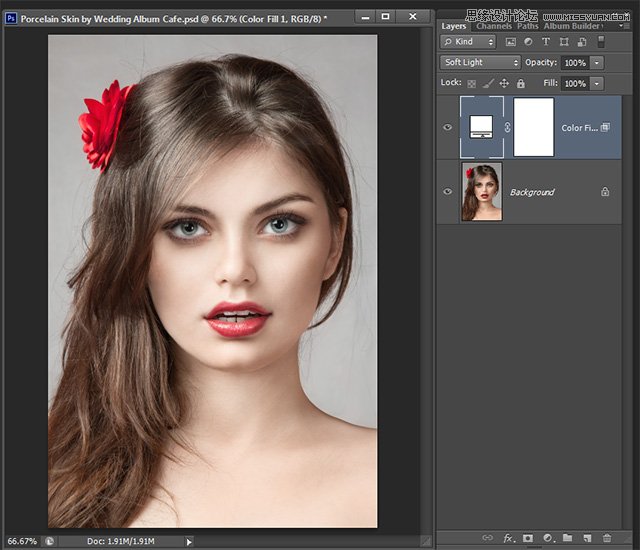Select the Color Fill layer mask thumbnail
This screenshot has height=550, width=640.
[533, 127]
